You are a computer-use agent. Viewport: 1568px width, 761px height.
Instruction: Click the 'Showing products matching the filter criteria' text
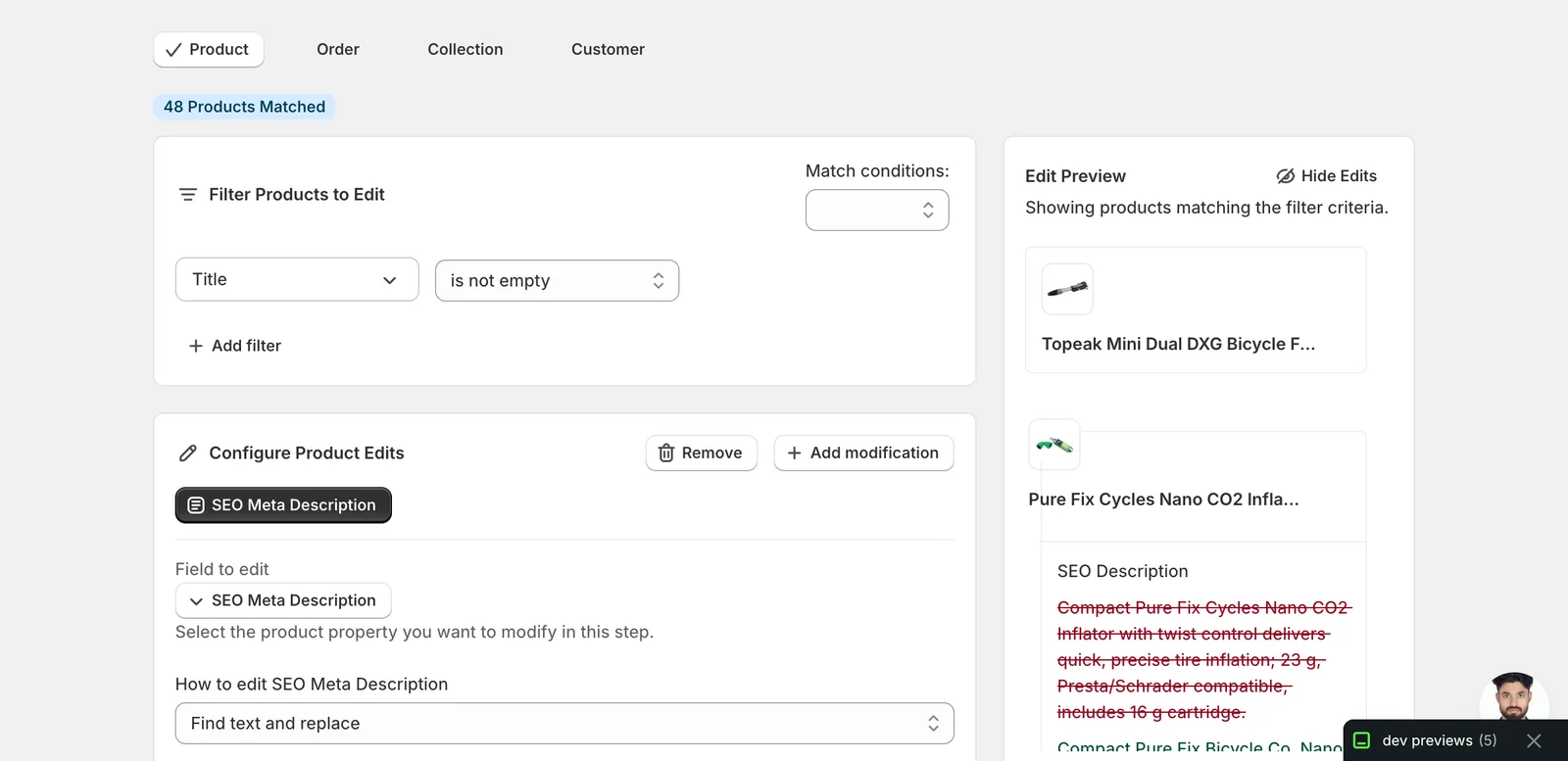coord(1206,208)
